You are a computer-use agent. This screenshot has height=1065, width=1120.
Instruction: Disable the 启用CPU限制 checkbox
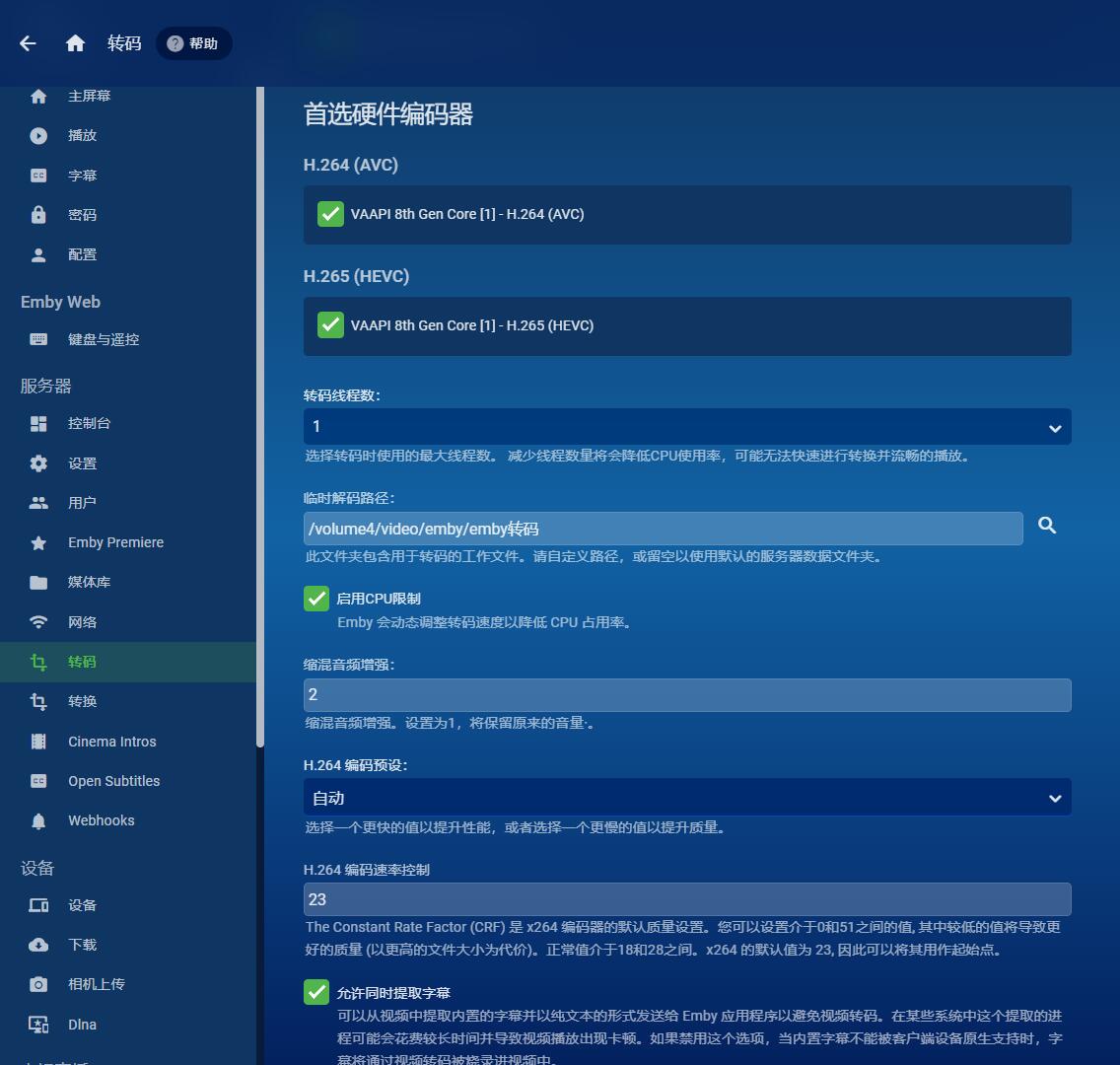click(316, 599)
